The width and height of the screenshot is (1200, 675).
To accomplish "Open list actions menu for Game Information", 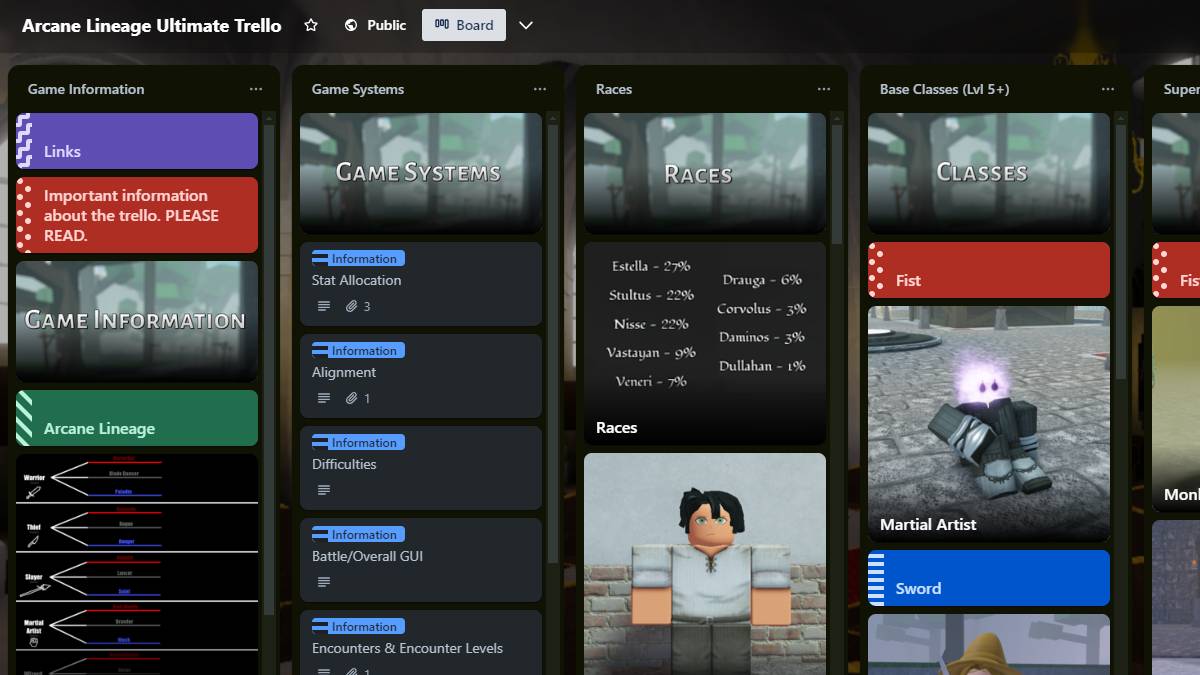I will pos(256,89).
